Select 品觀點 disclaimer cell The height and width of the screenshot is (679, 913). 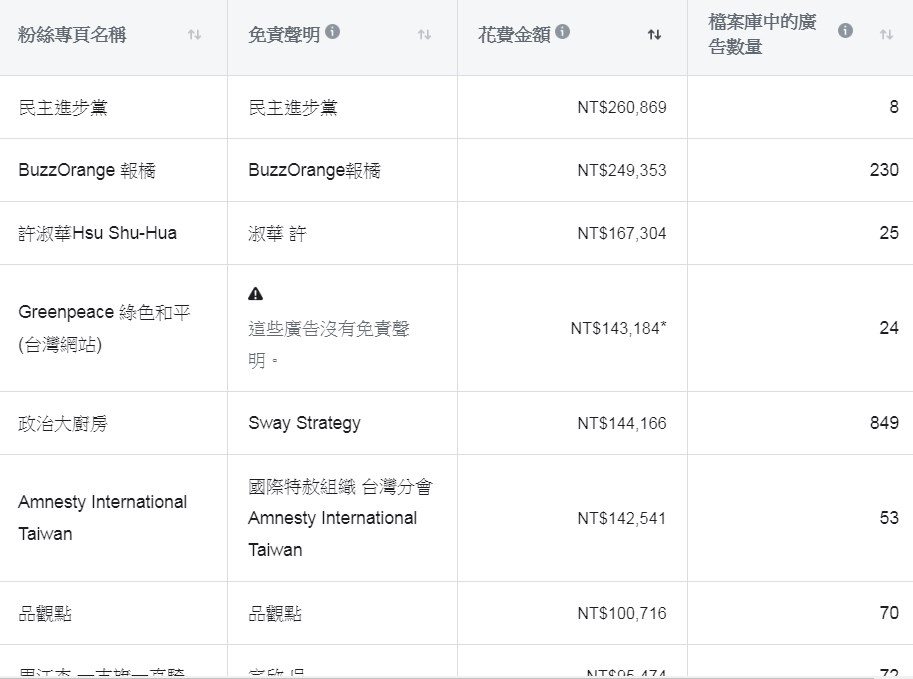275,613
